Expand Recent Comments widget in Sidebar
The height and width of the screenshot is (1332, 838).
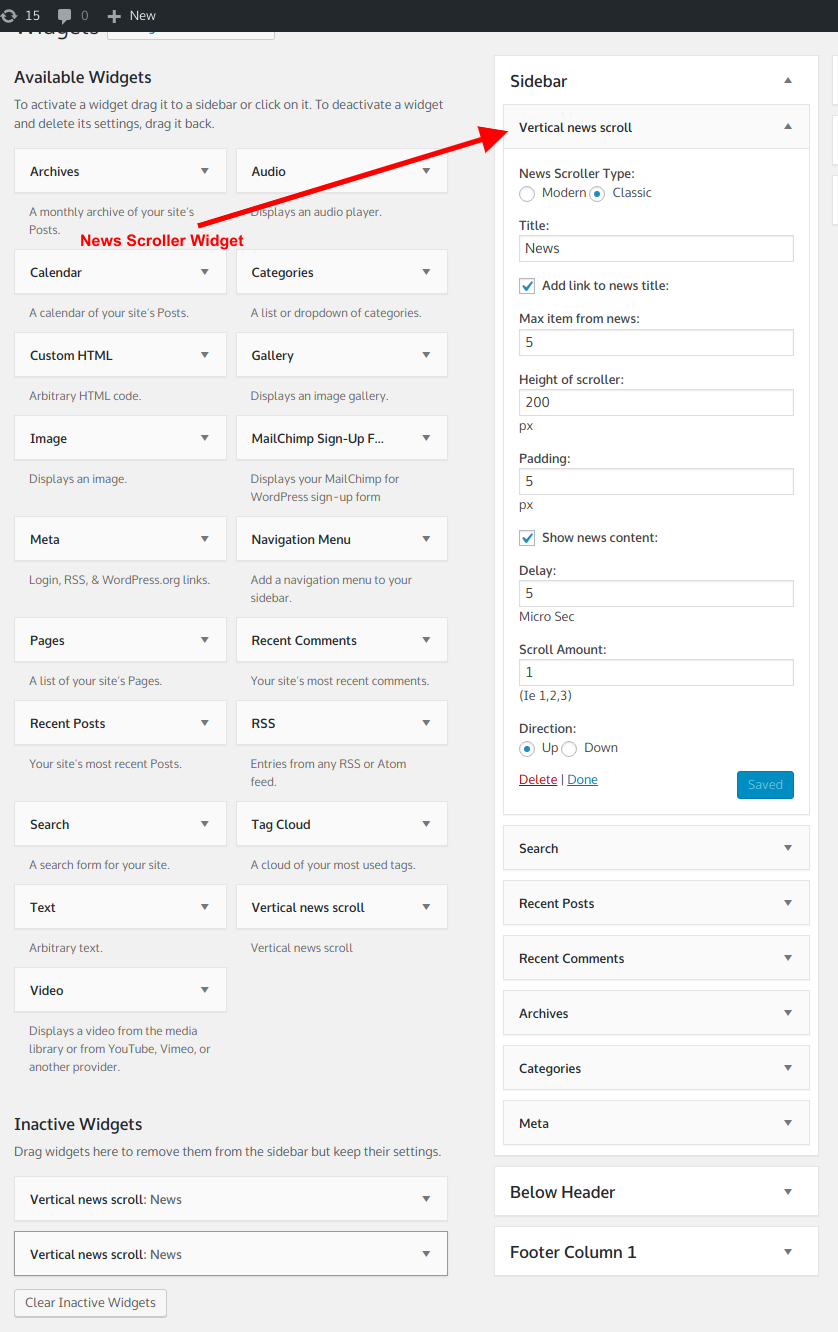click(x=788, y=958)
